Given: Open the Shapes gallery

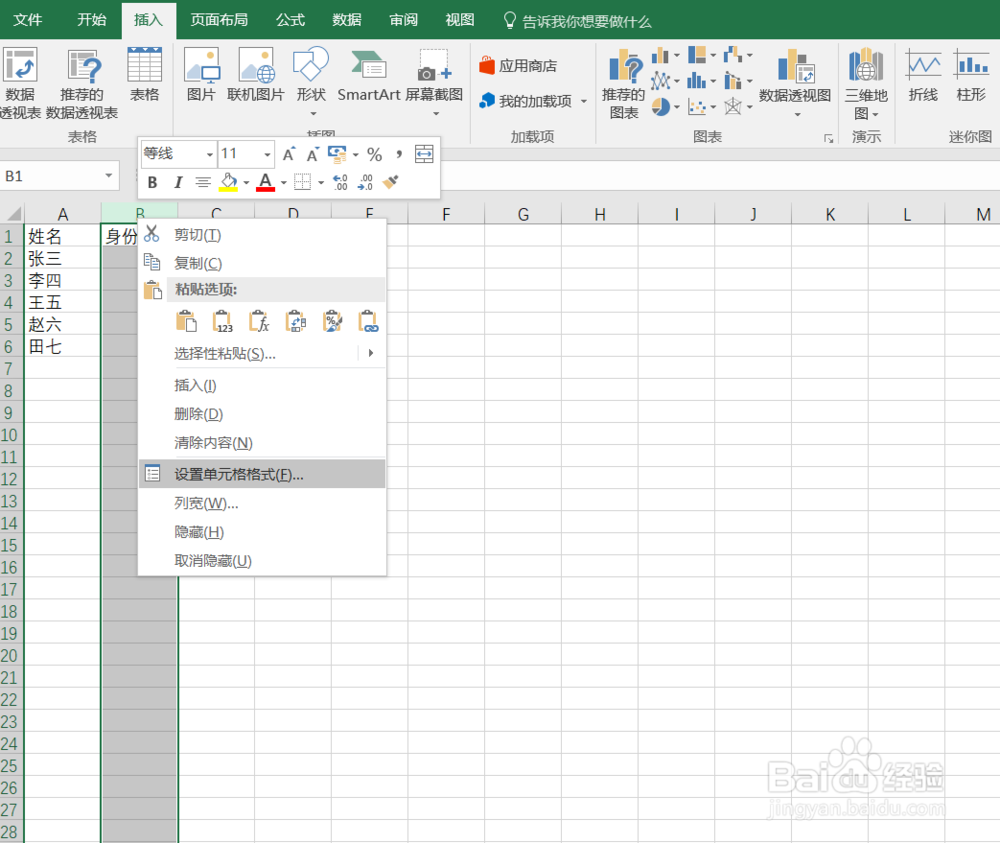Looking at the screenshot, I should (x=311, y=82).
